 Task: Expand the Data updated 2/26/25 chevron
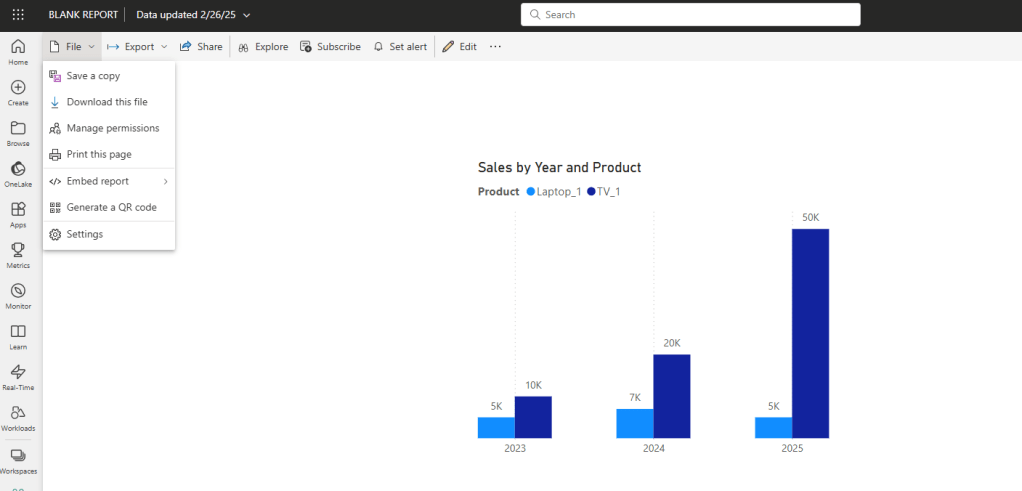click(247, 15)
